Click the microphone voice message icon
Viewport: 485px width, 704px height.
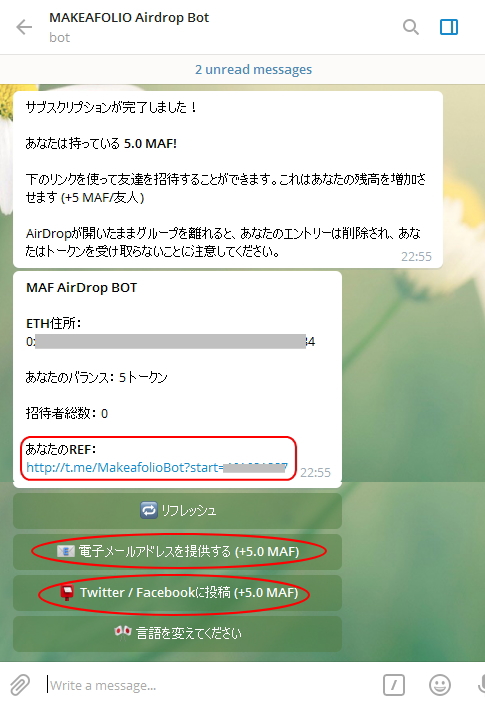(x=481, y=685)
